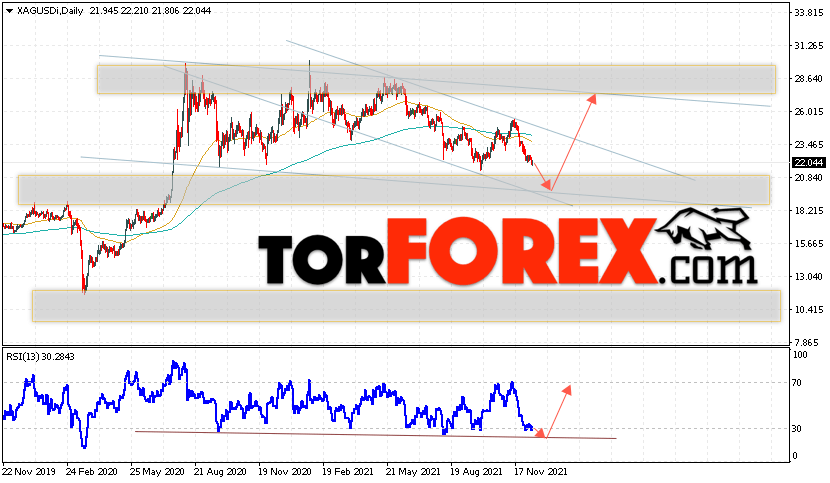Expand the XAGUSD chart symbol dropdown arrow
Screen dimensions: 830x483
point(9,11)
